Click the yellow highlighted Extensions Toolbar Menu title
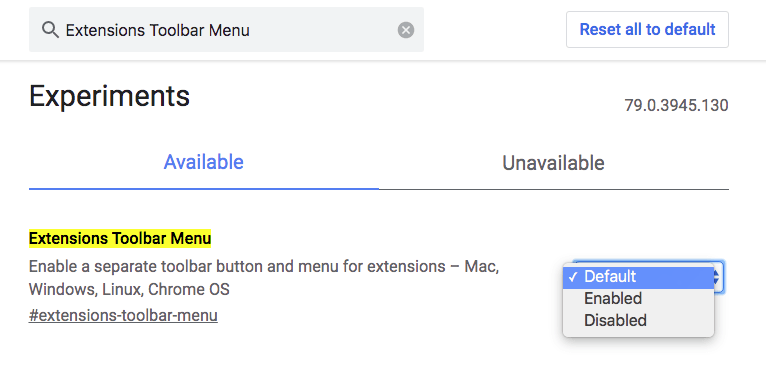Viewport: 766px width, 373px height. coord(120,239)
